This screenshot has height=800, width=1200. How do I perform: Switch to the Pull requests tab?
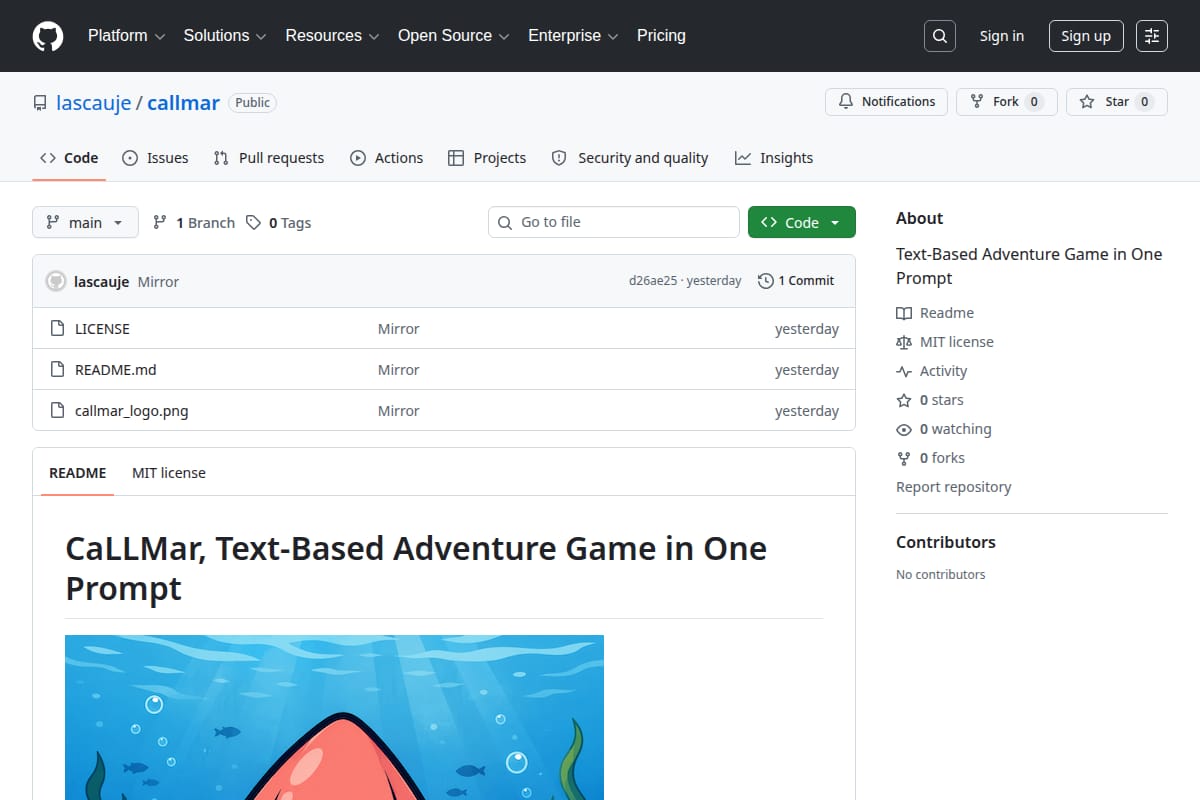pyautogui.click(x=269, y=158)
